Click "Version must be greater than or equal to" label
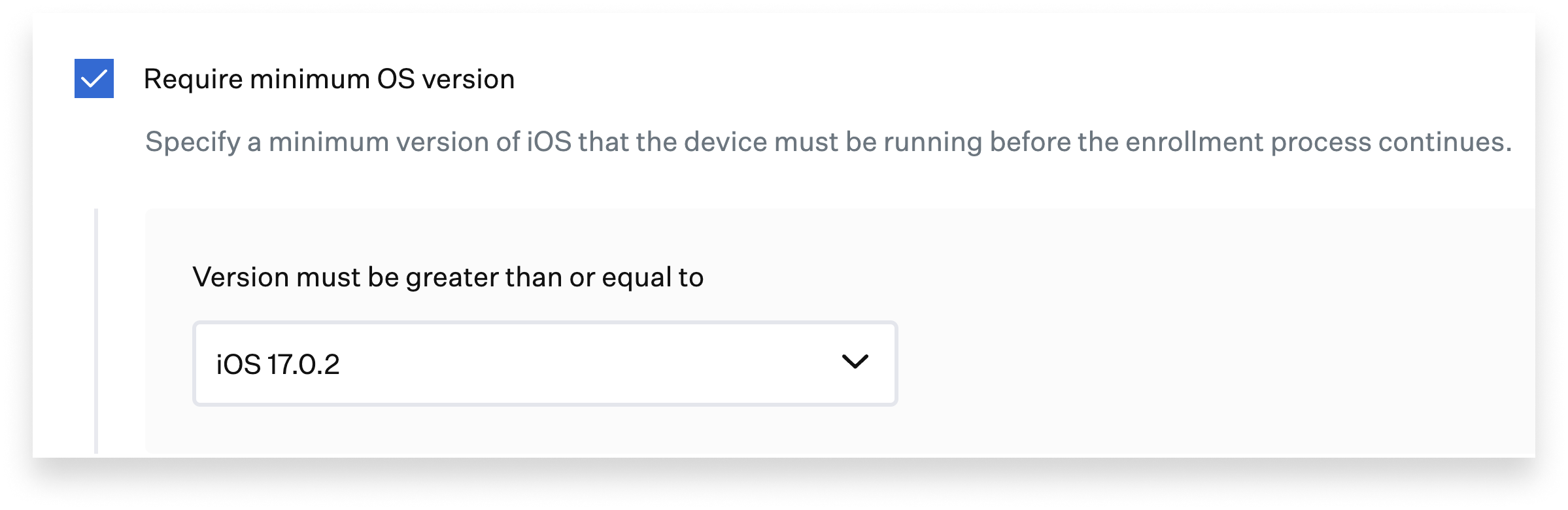This screenshot has height=510, width=1568. (448, 277)
